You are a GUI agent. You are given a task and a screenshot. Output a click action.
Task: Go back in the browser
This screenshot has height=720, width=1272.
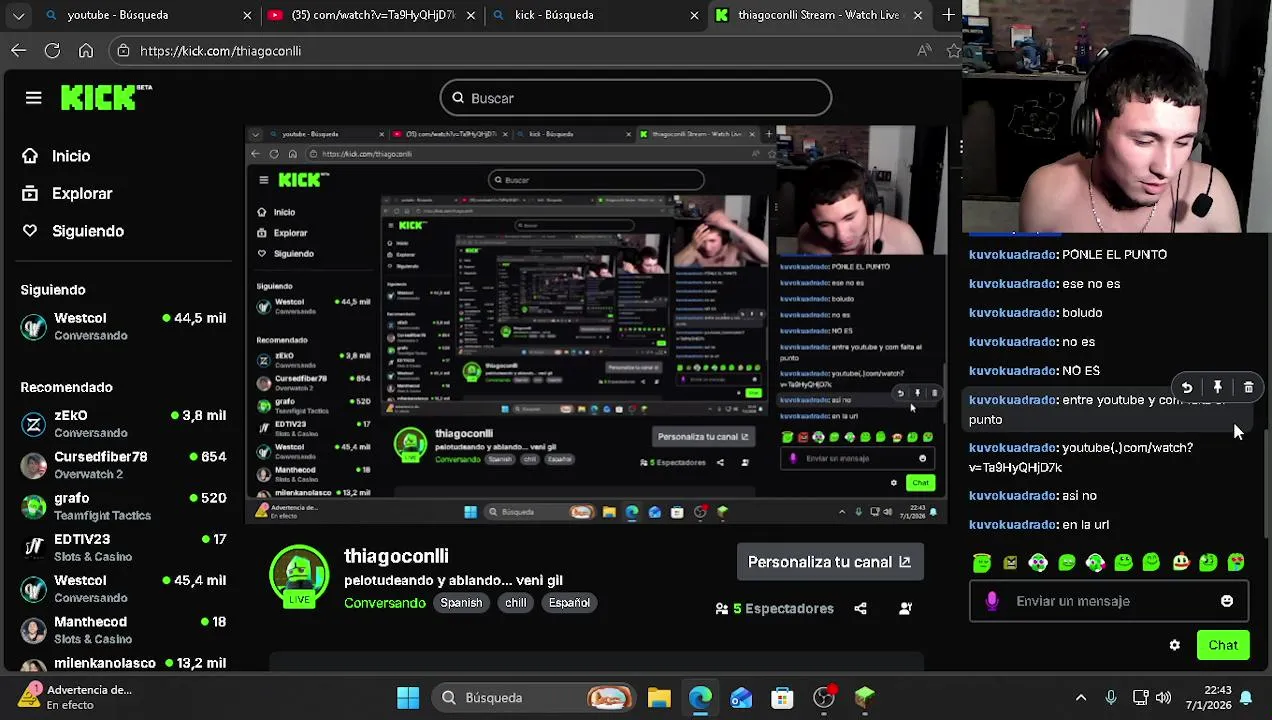click(19, 50)
